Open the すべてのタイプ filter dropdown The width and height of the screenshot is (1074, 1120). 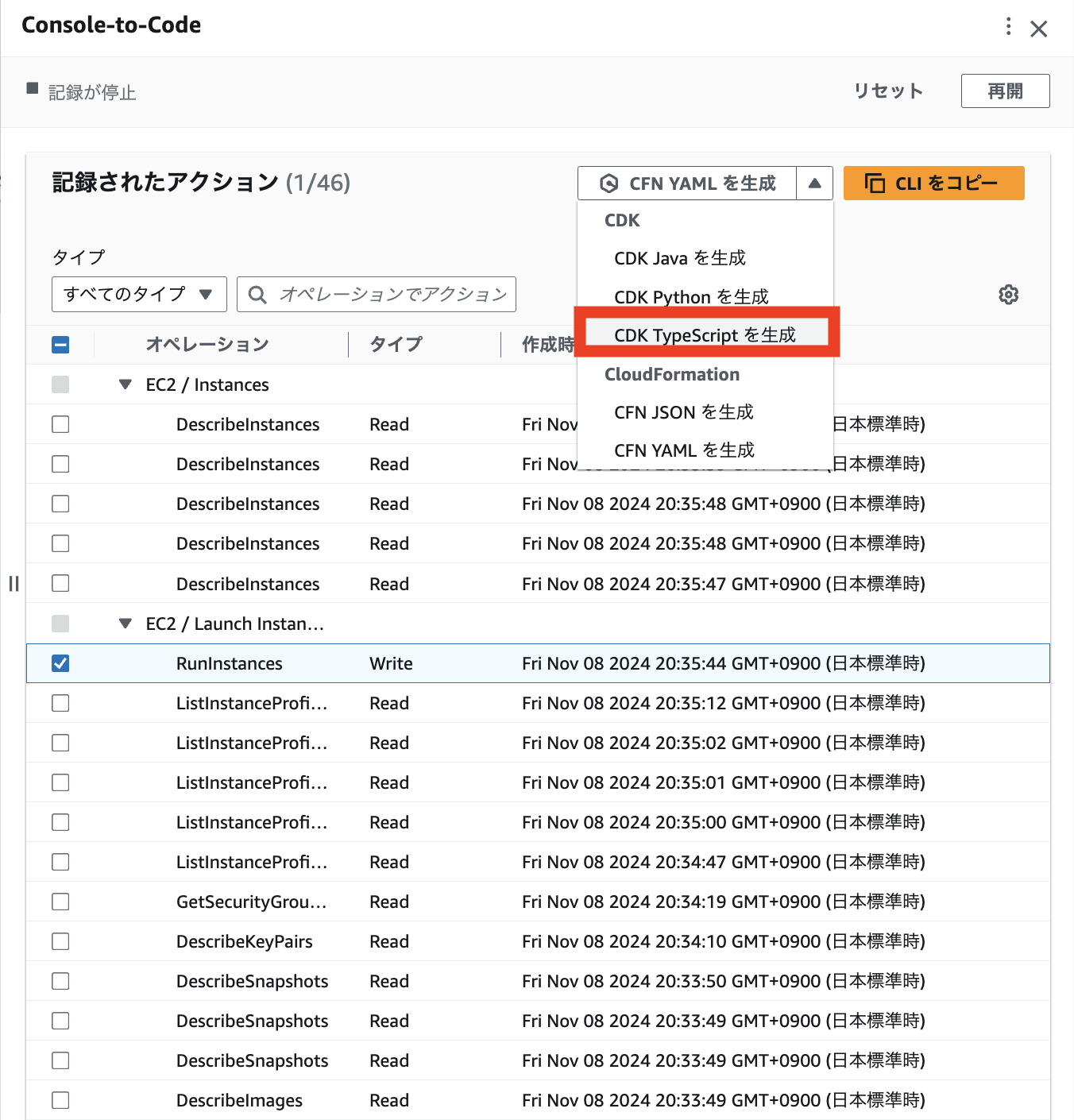[x=138, y=294]
